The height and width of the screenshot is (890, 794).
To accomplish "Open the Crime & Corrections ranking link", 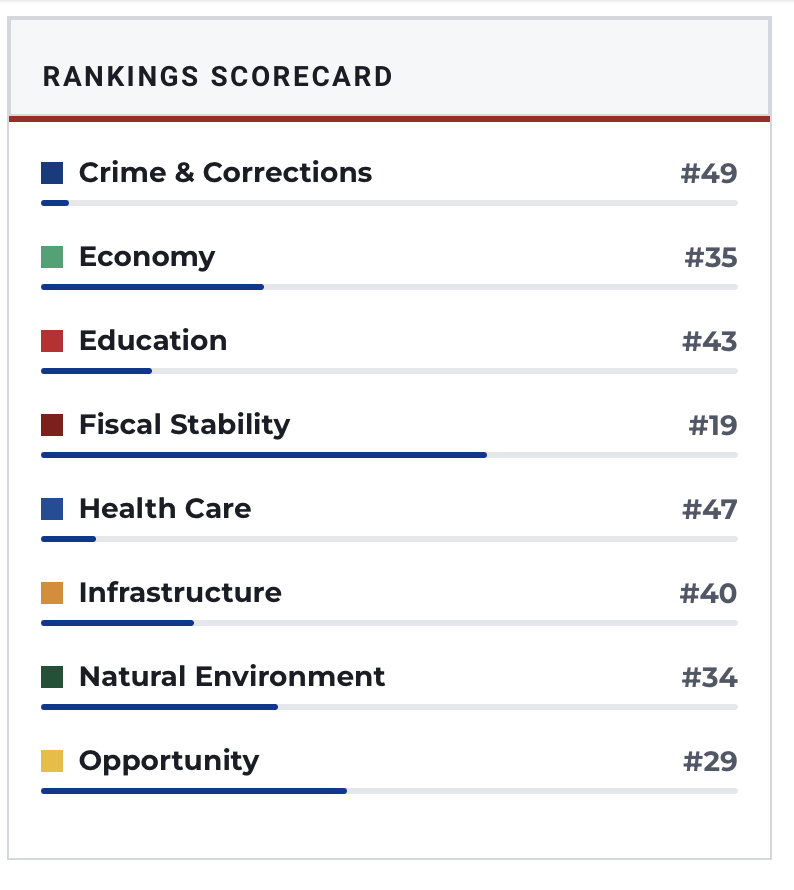I will click(x=225, y=173).
